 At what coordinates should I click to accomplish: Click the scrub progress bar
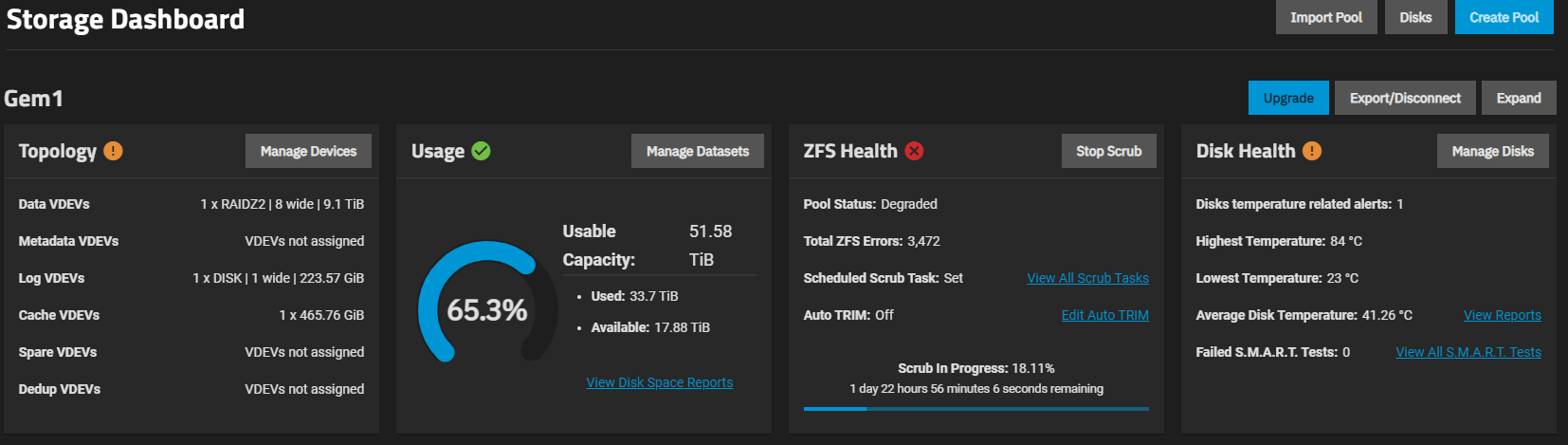coord(976,409)
